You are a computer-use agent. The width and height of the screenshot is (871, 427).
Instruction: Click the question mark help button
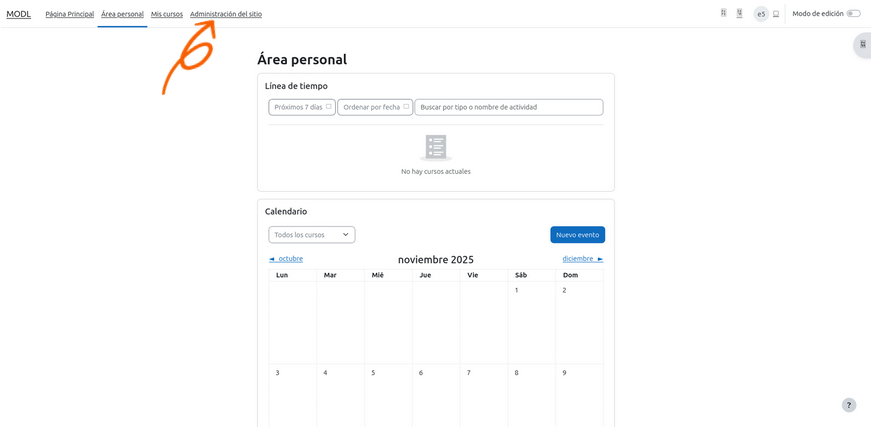click(848, 405)
